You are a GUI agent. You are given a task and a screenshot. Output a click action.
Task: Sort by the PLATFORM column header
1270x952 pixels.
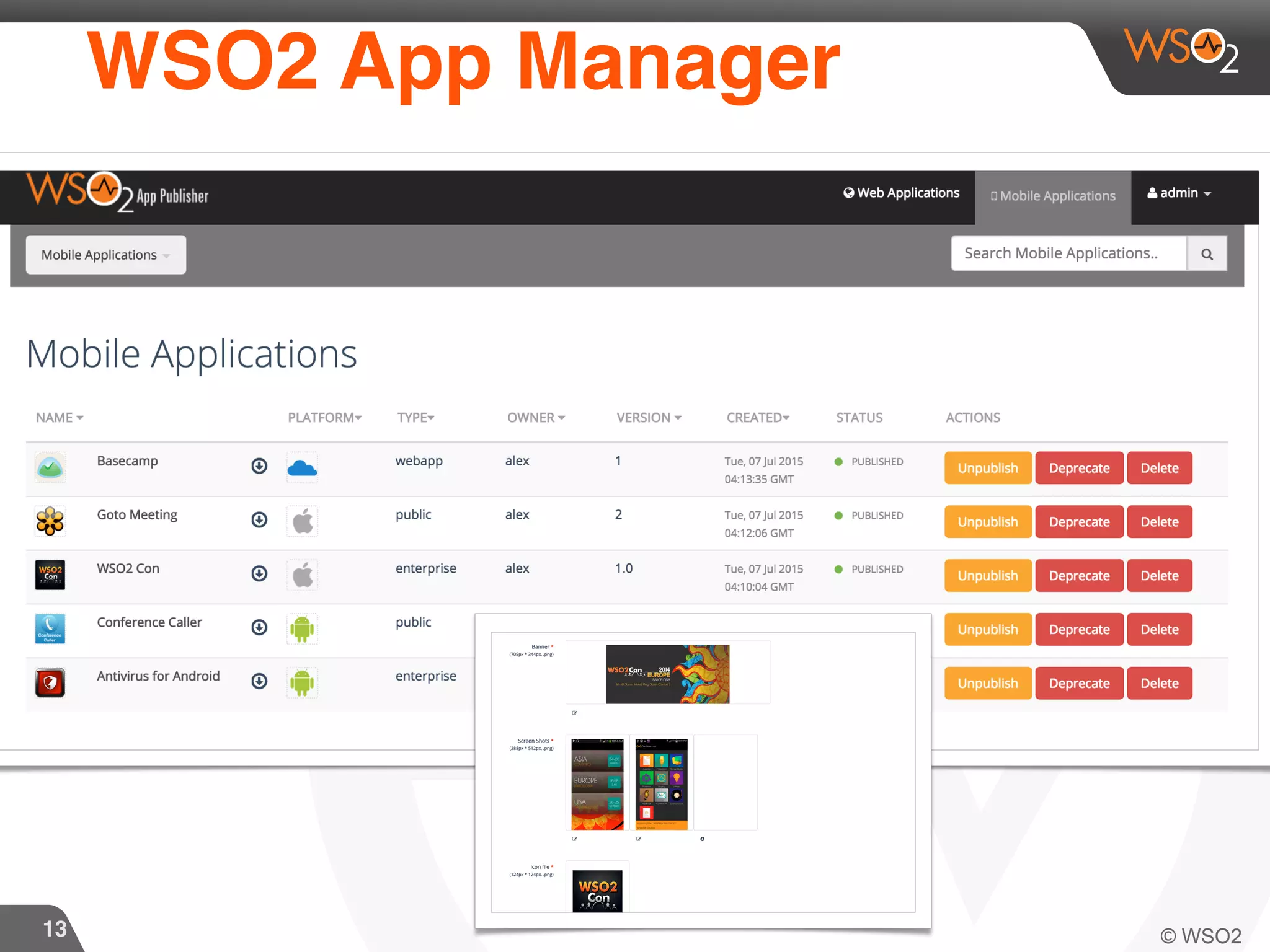point(324,418)
